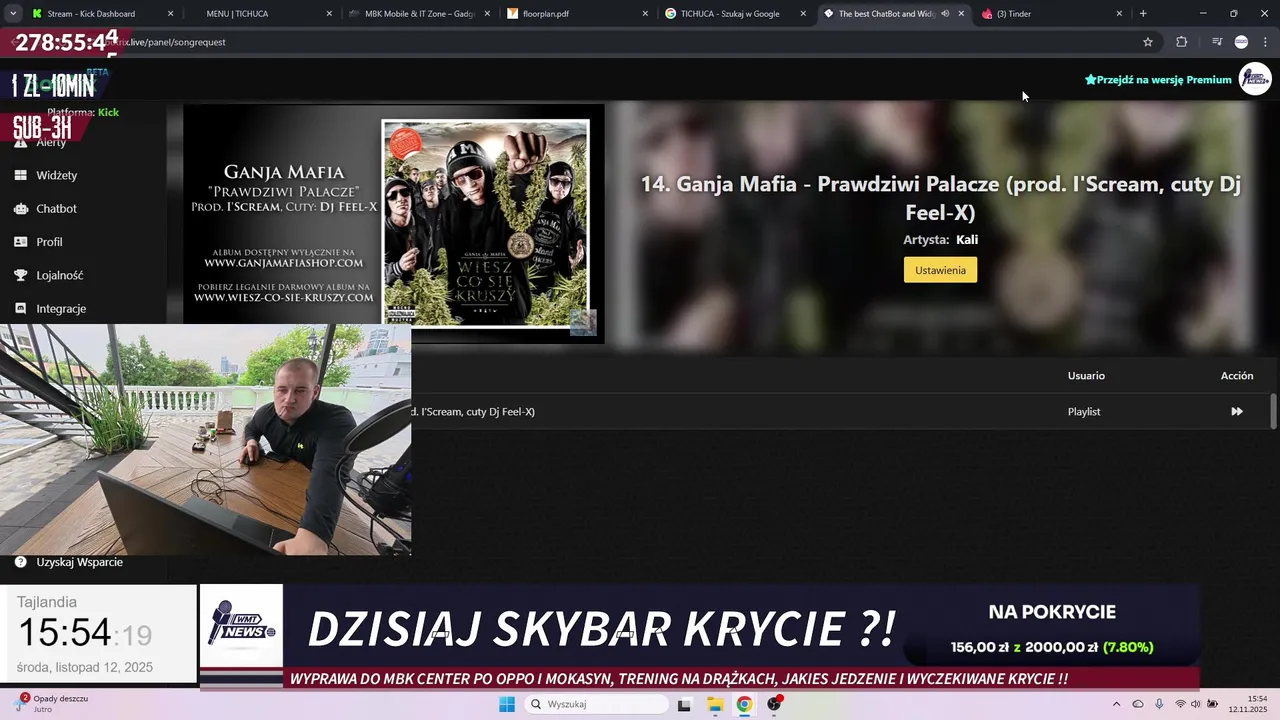Click the Chrome taskbar icon

(x=744, y=704)
